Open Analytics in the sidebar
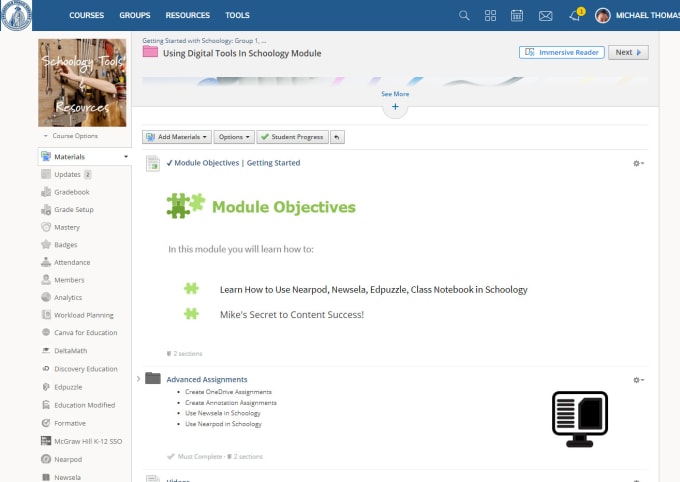Screen dimensions: 680x482 tap(68, 298)
